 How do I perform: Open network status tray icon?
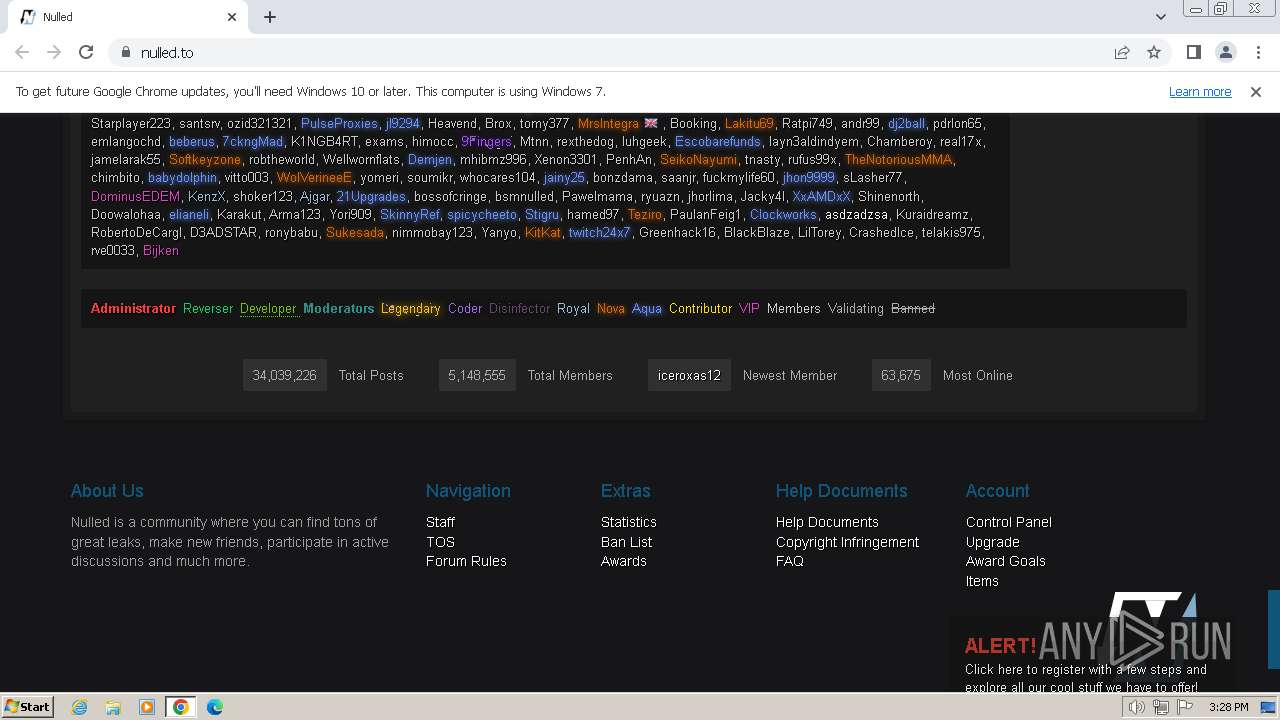(x=1161, y=707)
